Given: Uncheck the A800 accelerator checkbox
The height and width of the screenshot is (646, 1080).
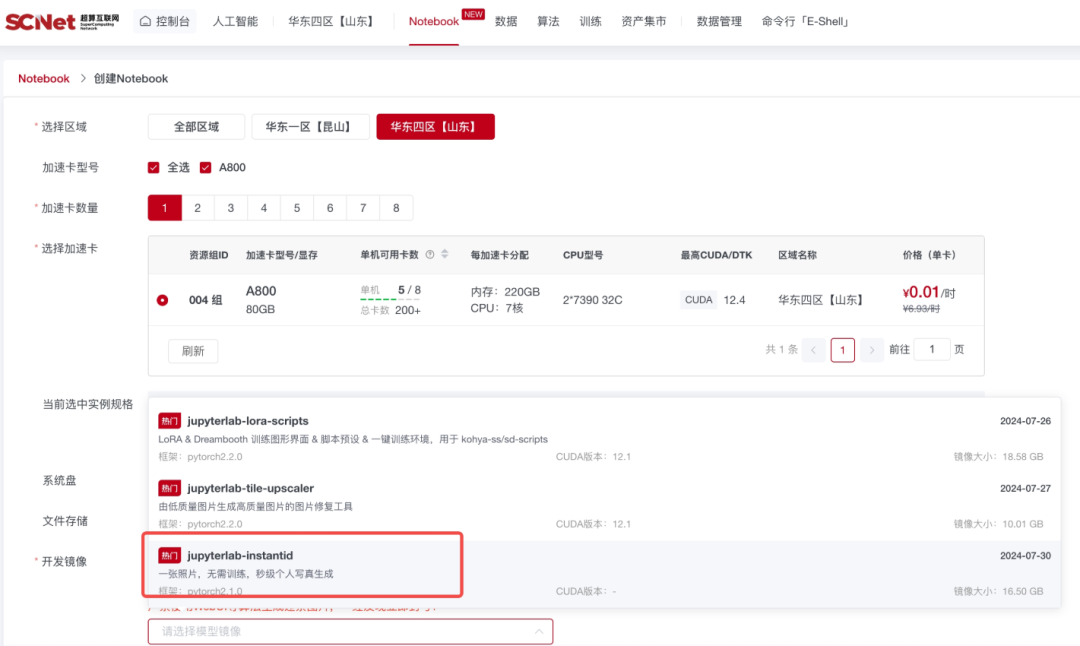Looking at the screenshot, I should (206, 167).
